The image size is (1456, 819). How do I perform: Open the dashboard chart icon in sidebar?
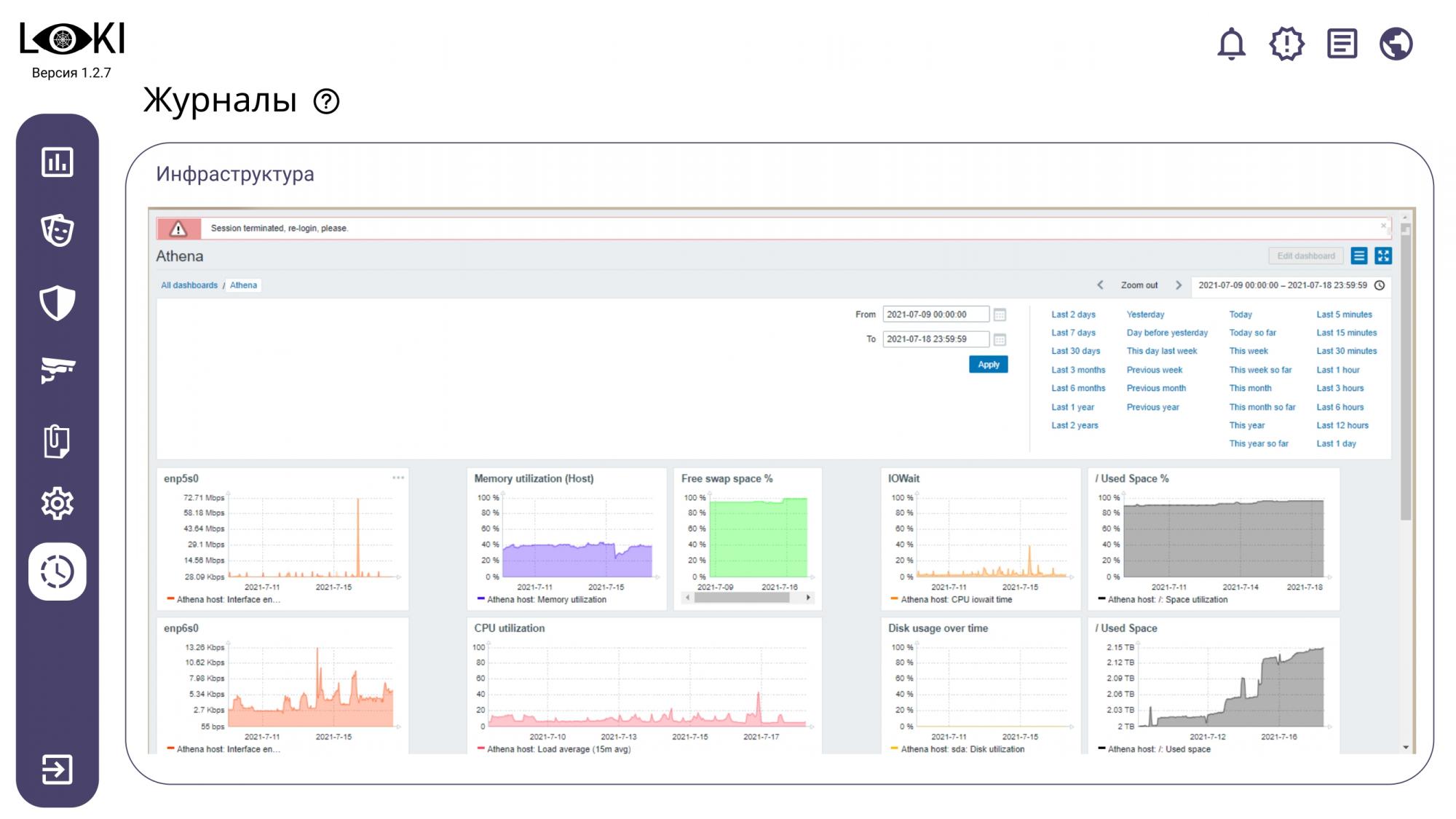pos(58,162)
